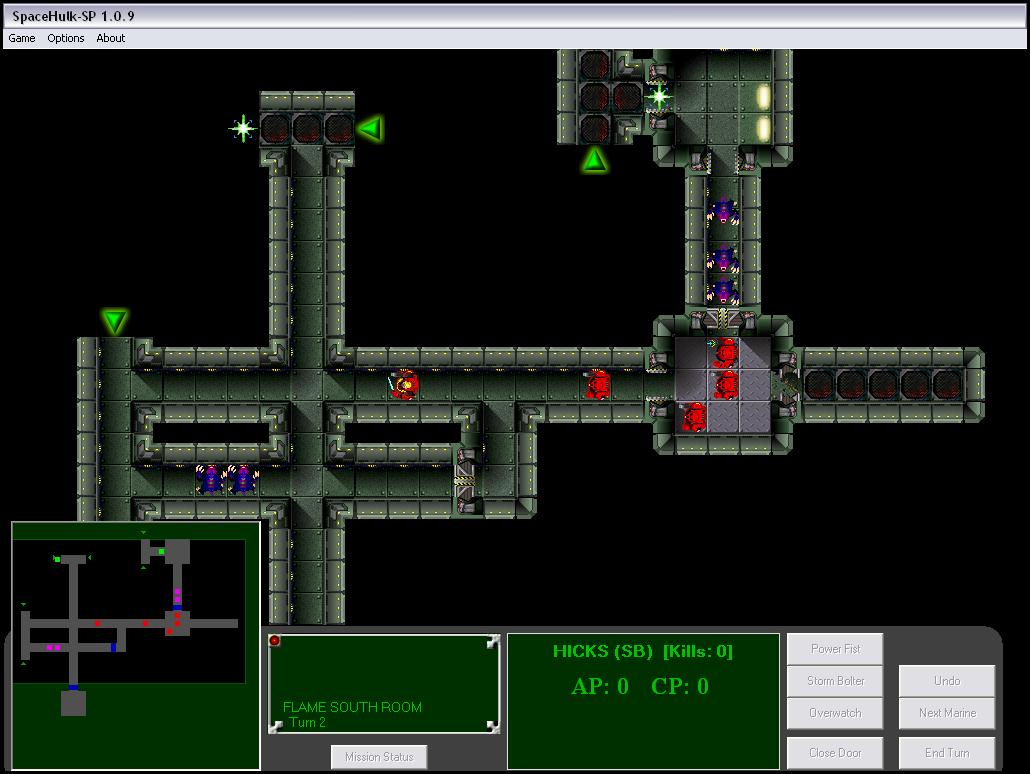Click the AP: 0 value
Screen dimensions: 1030x774
[x=600, y=686]
